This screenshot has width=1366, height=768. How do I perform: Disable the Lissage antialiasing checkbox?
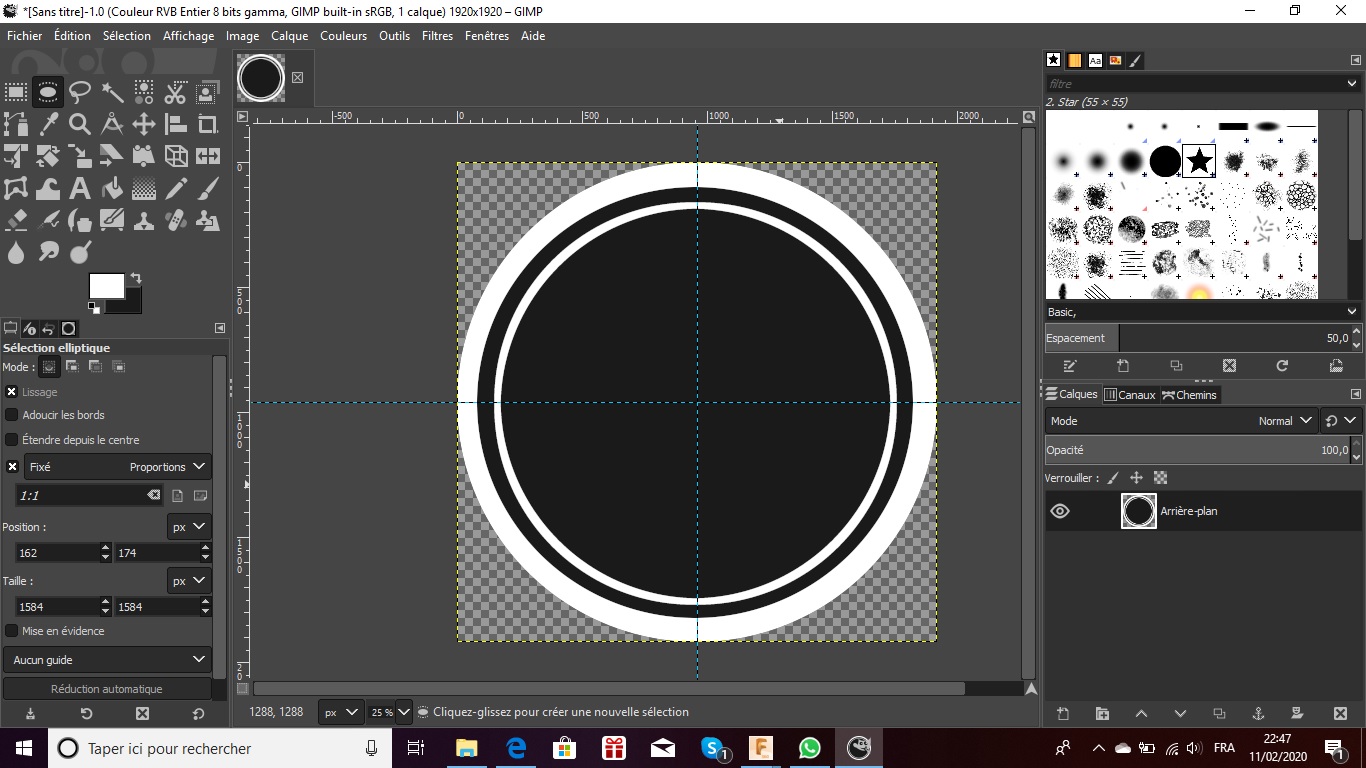(x=12, y=392)
